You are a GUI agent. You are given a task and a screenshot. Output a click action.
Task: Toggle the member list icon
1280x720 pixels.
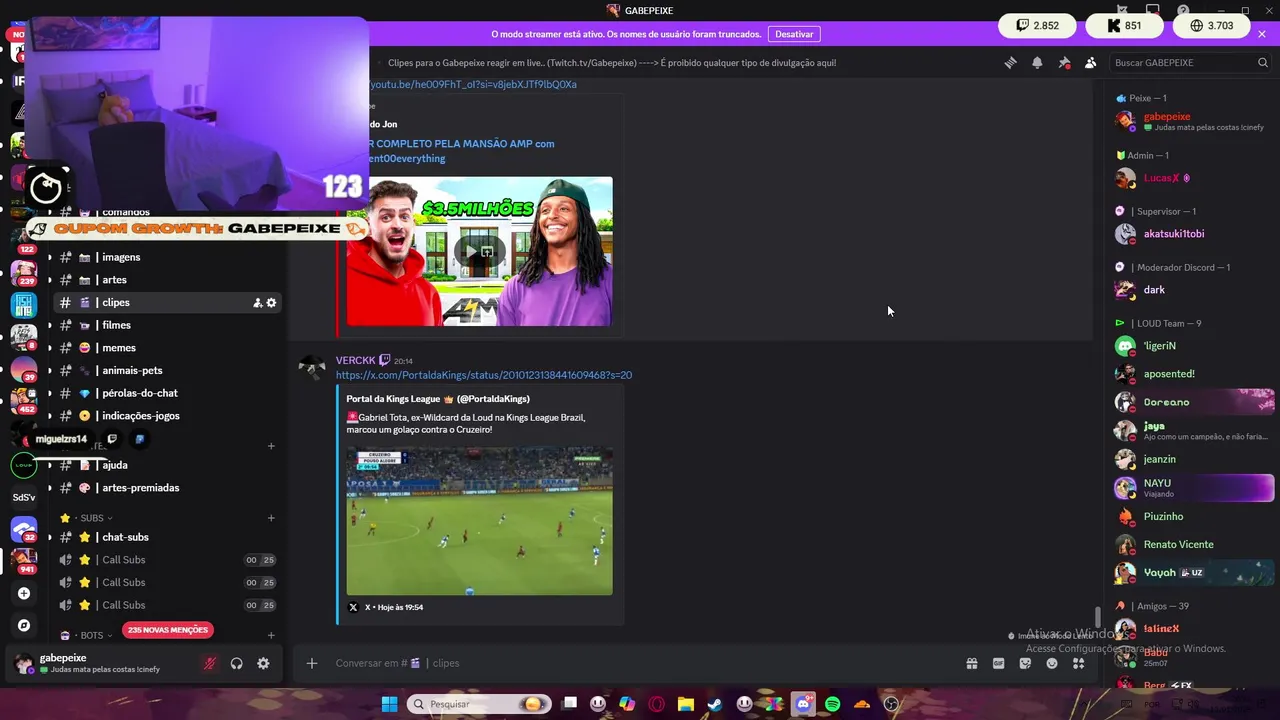1091,62
